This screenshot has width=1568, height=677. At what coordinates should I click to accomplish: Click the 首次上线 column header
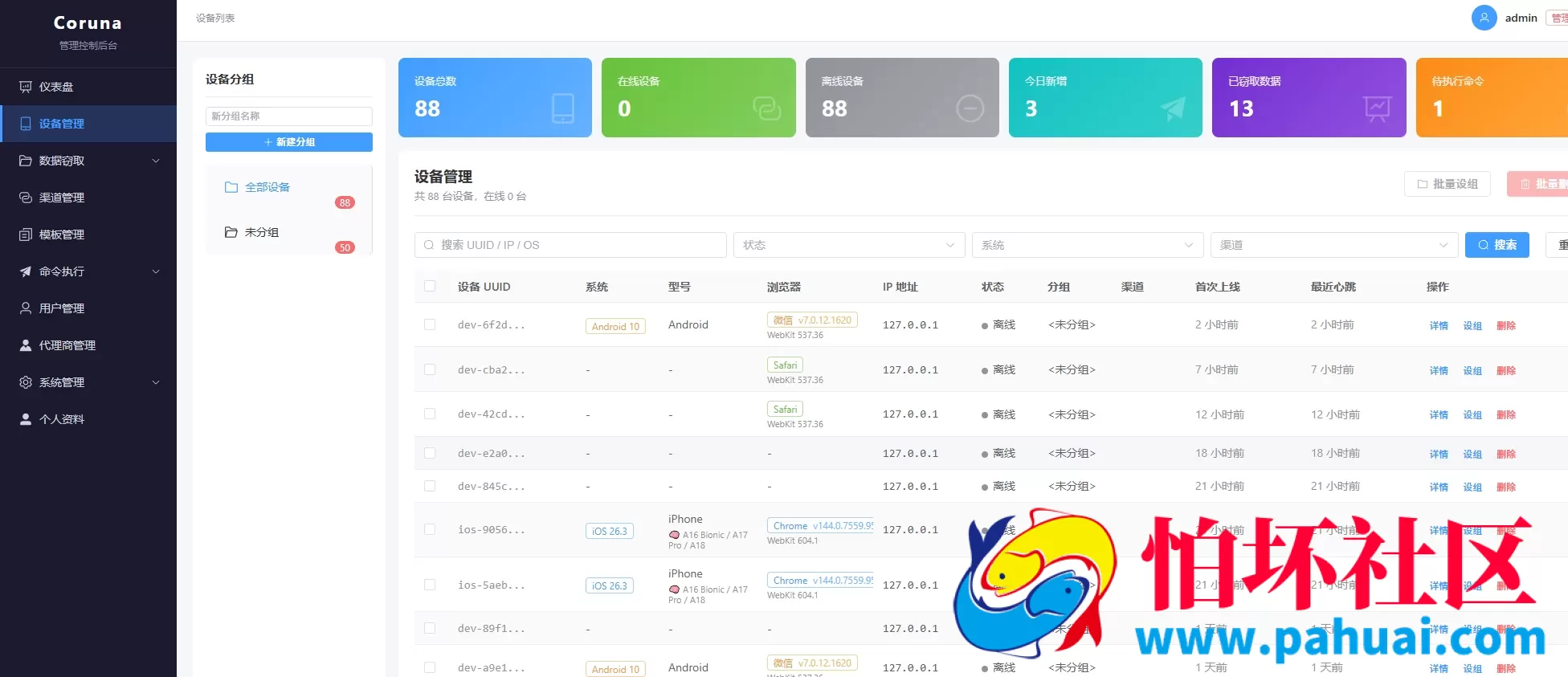pos(1218,287)
